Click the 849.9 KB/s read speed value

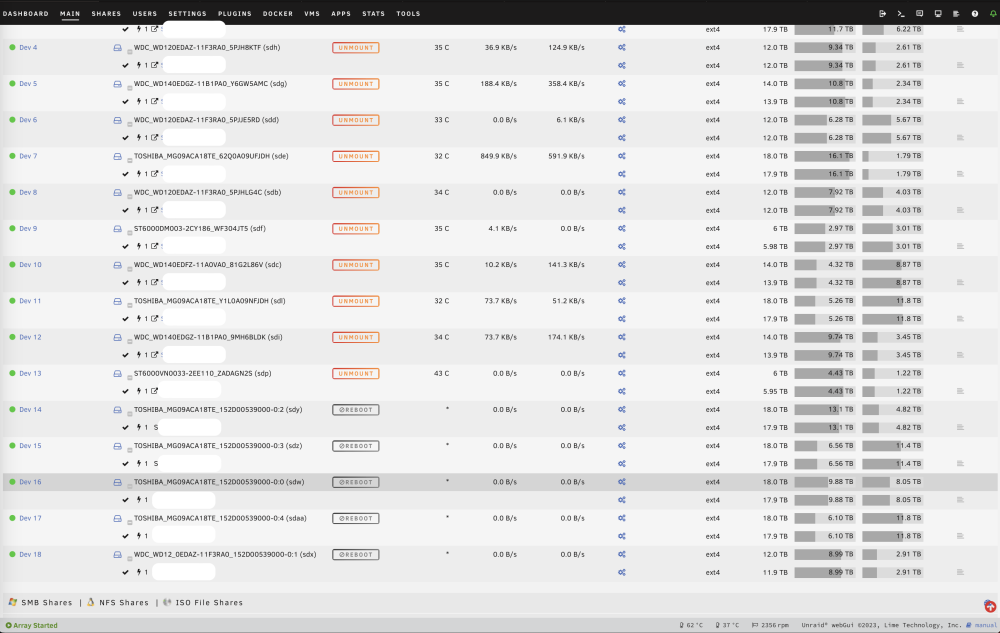click(499, 156)
